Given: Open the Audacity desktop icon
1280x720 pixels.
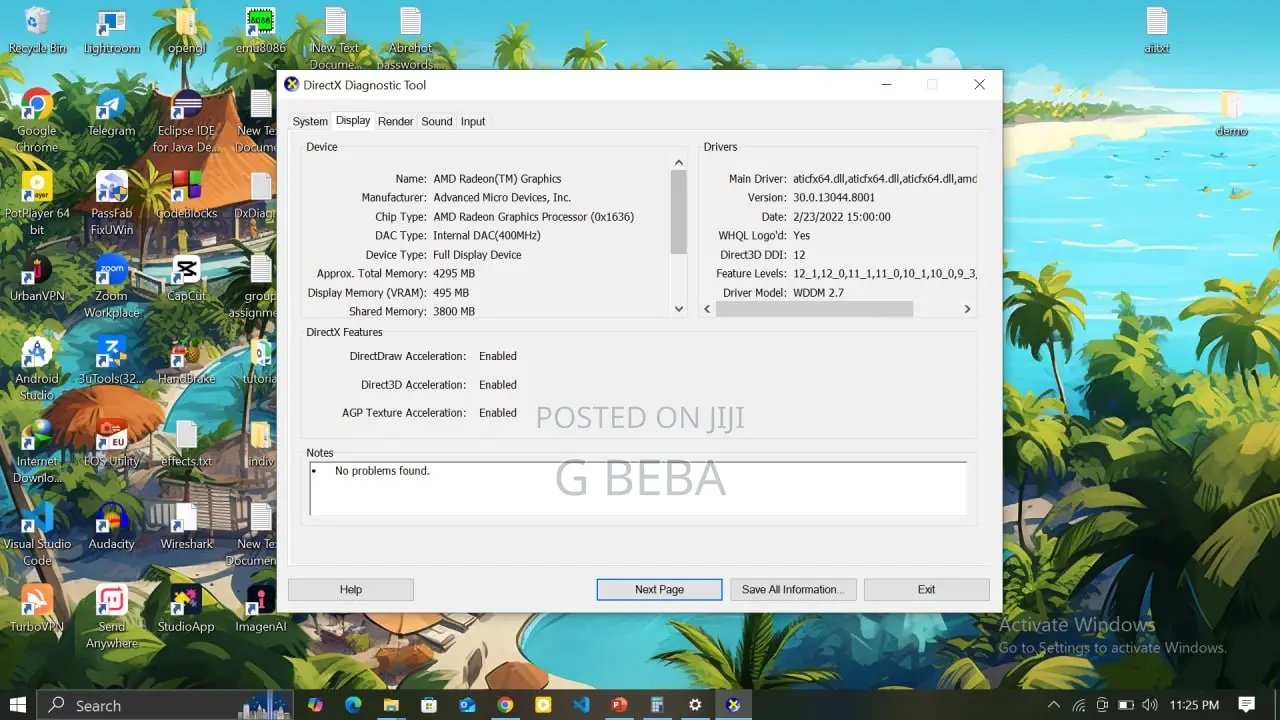Looking at the screenshot, I should tap(111, 521).
